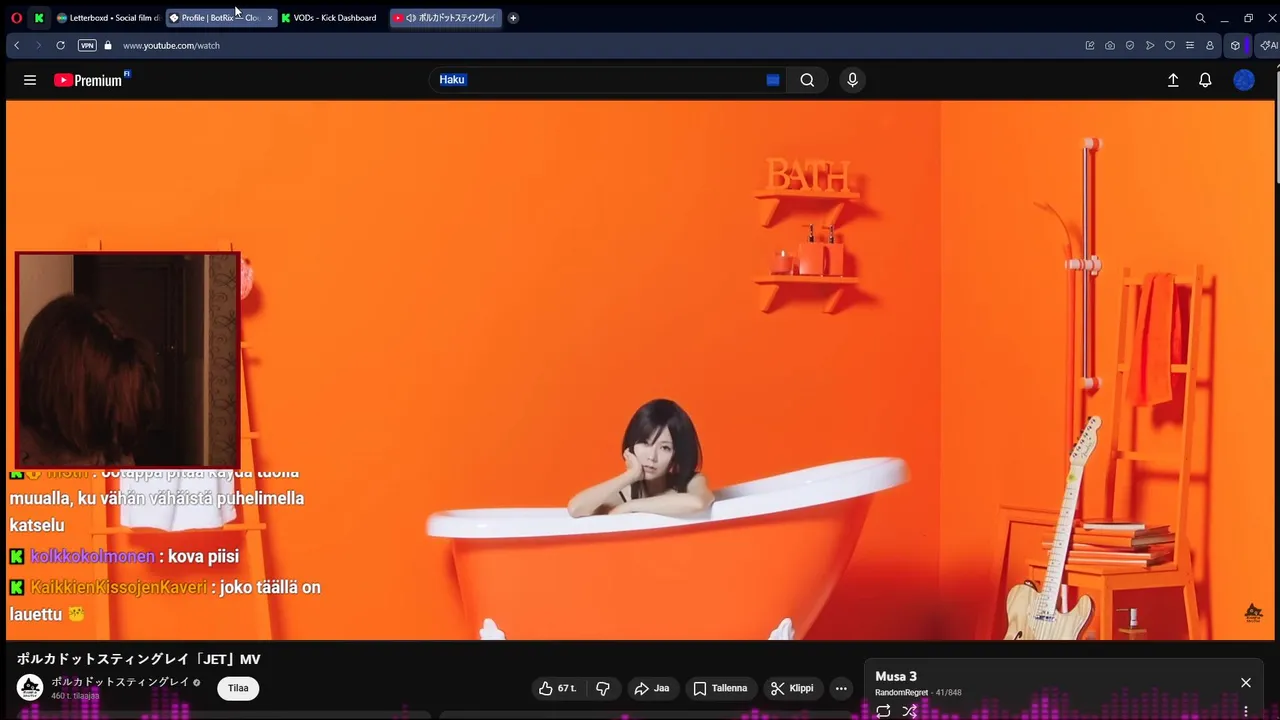Close the Musa 3 playlist panel
This screenshot has width=1280, height=720.
pos(1246,683)
